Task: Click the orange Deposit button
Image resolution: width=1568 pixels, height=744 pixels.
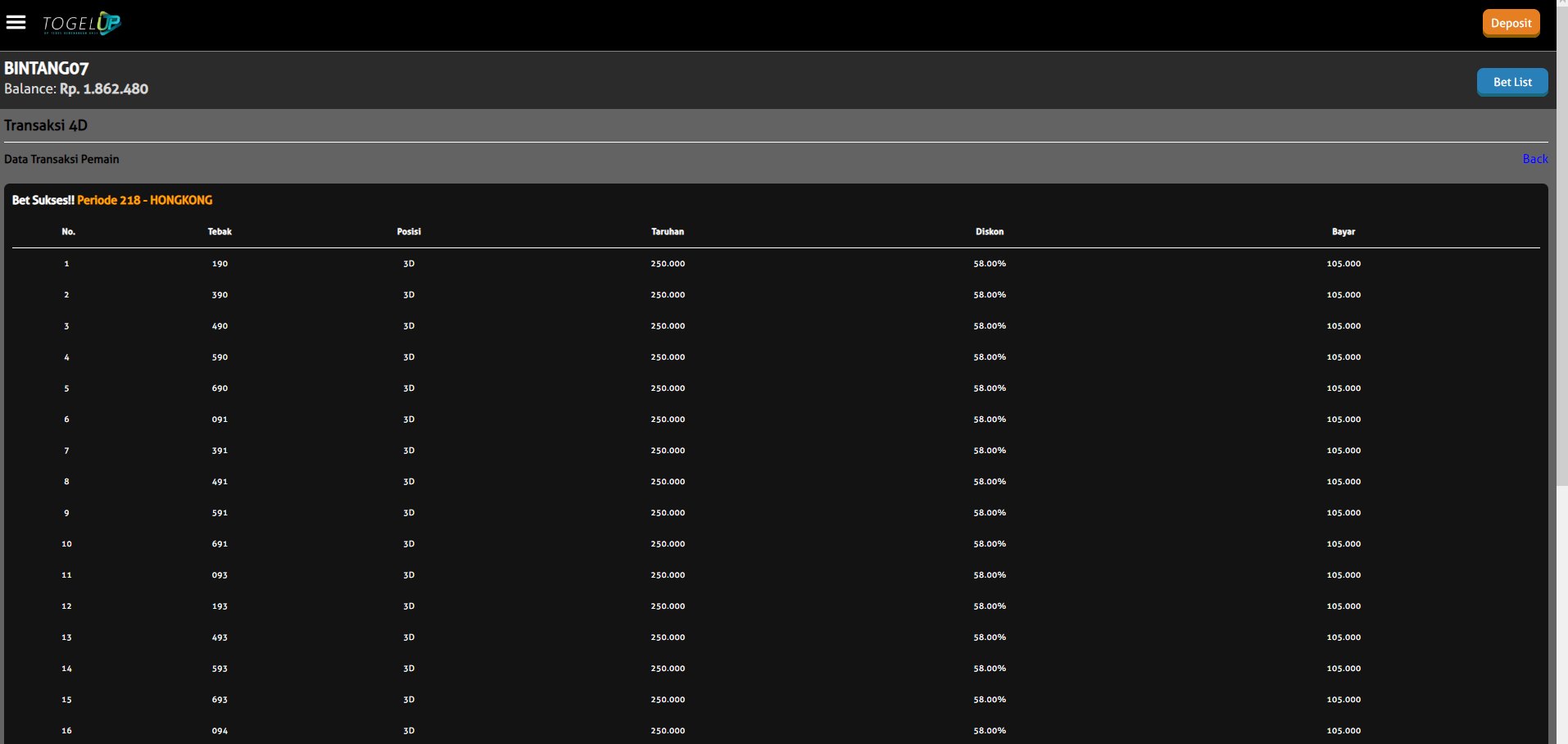Action: (x=1511, y=23)
